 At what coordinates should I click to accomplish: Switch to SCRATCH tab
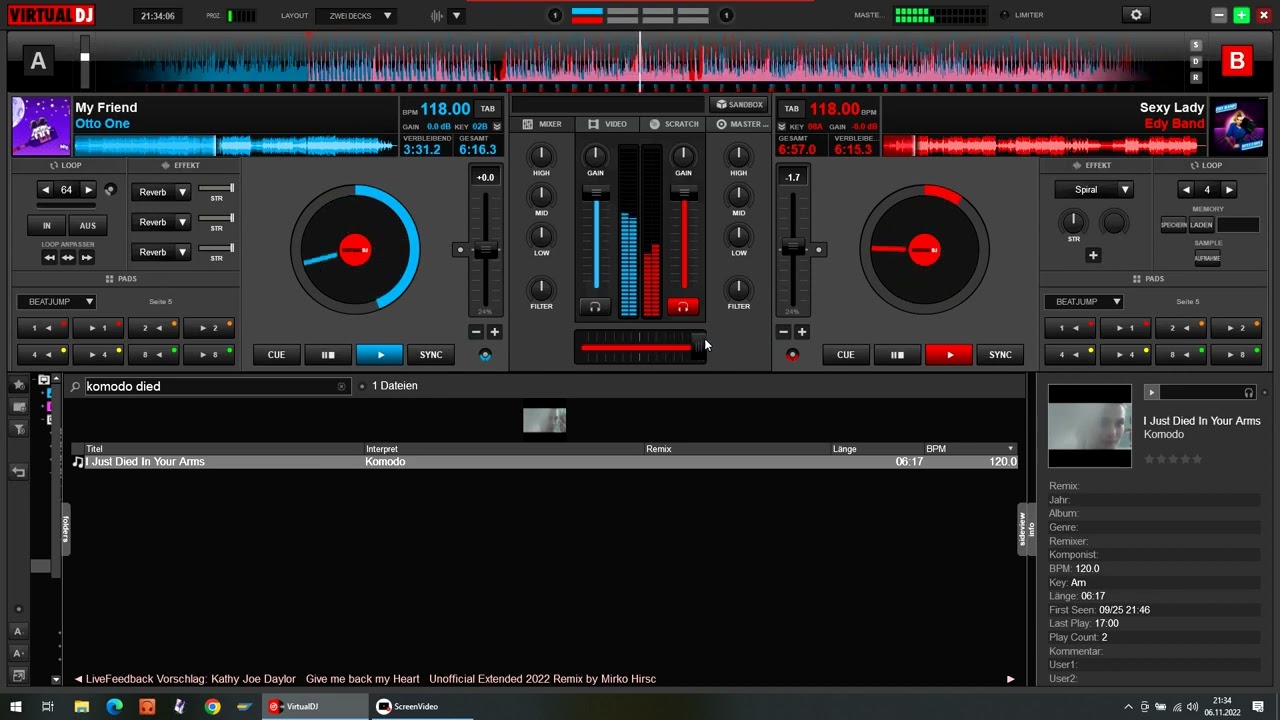pos(674,124)
